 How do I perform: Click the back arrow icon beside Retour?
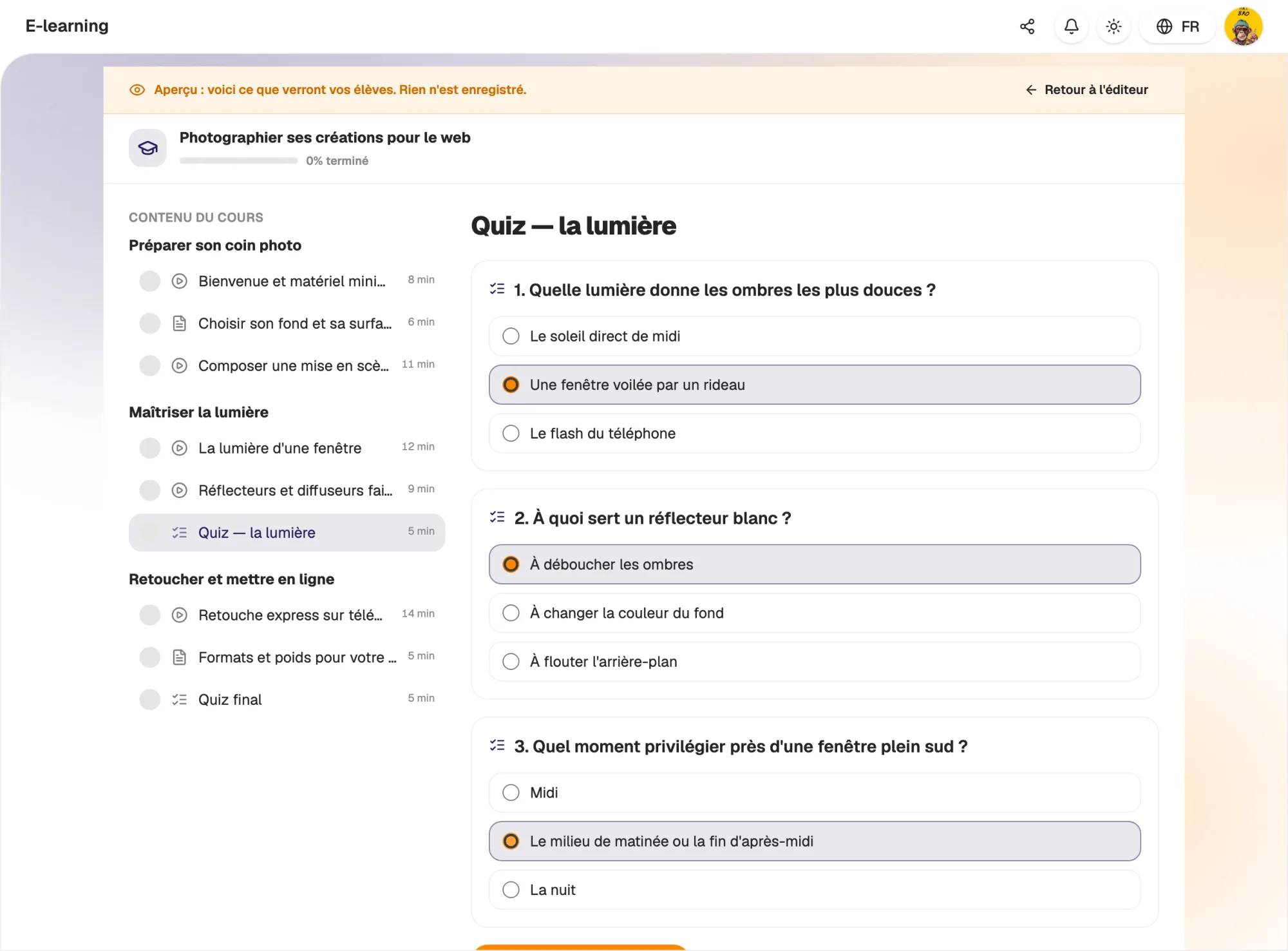click(1031, 90)
